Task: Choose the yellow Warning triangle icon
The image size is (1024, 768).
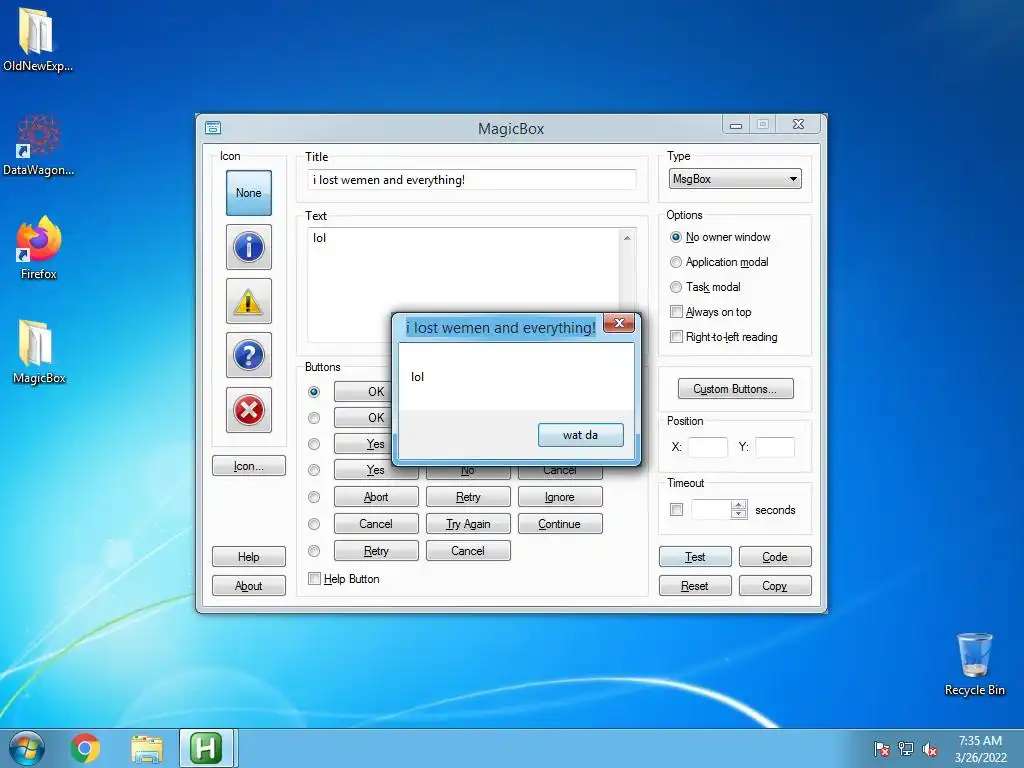Action: (x=249, y=301)
